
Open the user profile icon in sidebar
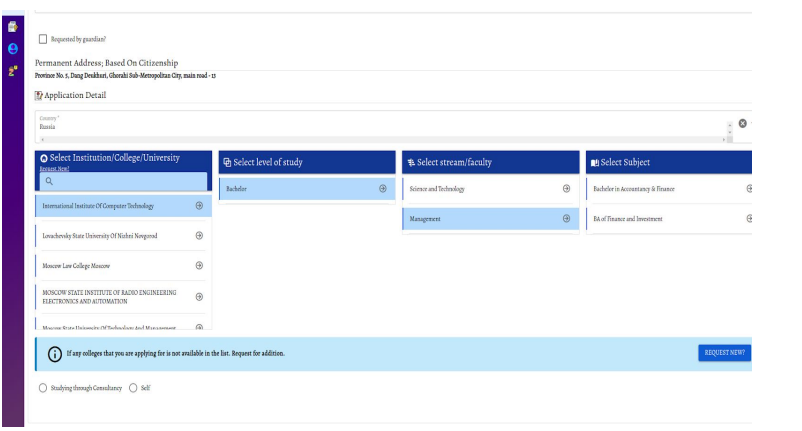[x=13, y=49]
